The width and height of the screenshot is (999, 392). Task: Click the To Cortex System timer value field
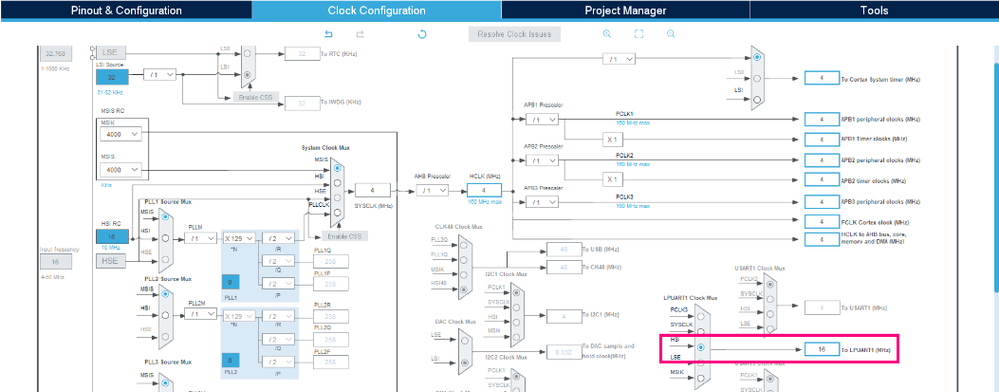(x=822, y=78)
